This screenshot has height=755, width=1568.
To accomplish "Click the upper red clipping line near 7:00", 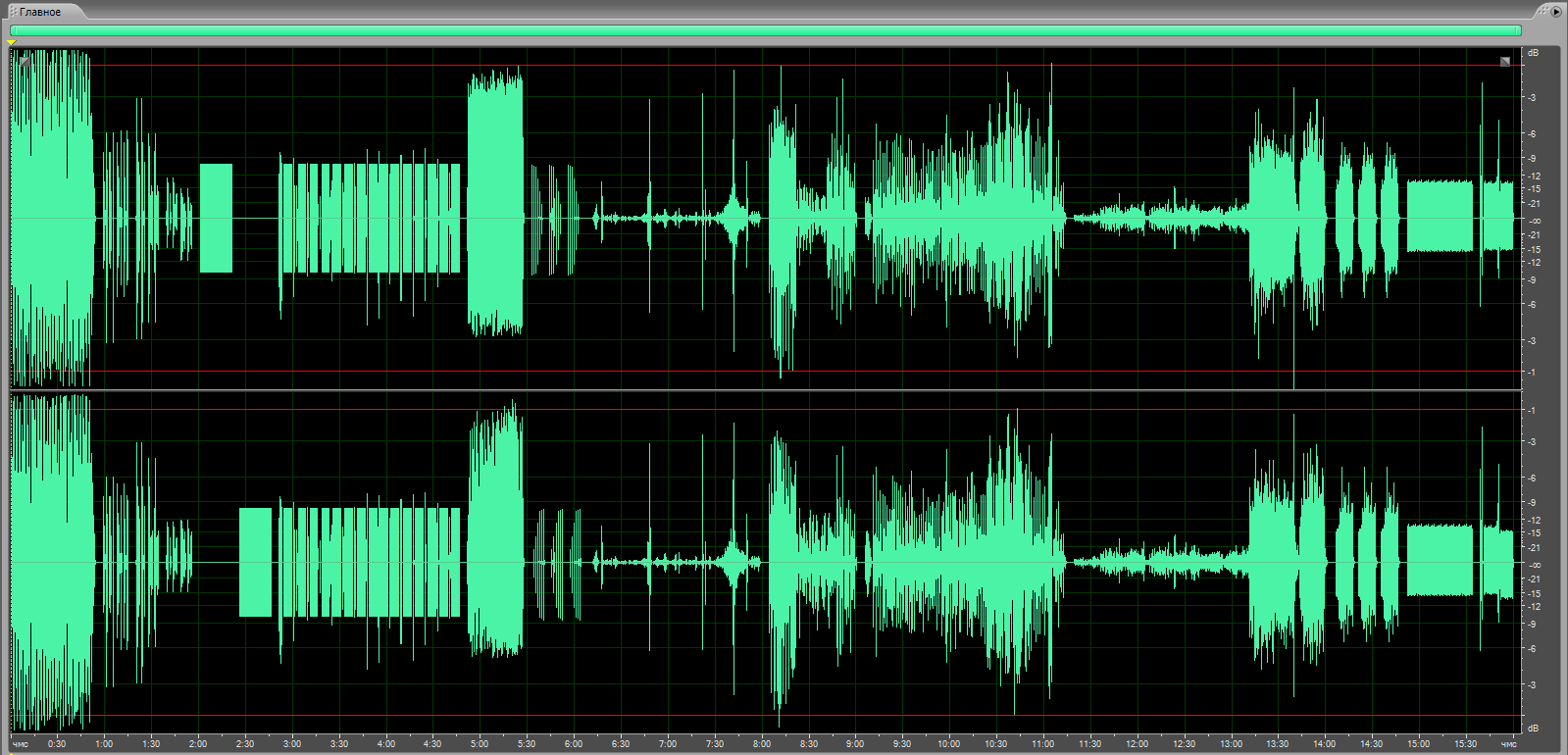I will pos(668,66).
